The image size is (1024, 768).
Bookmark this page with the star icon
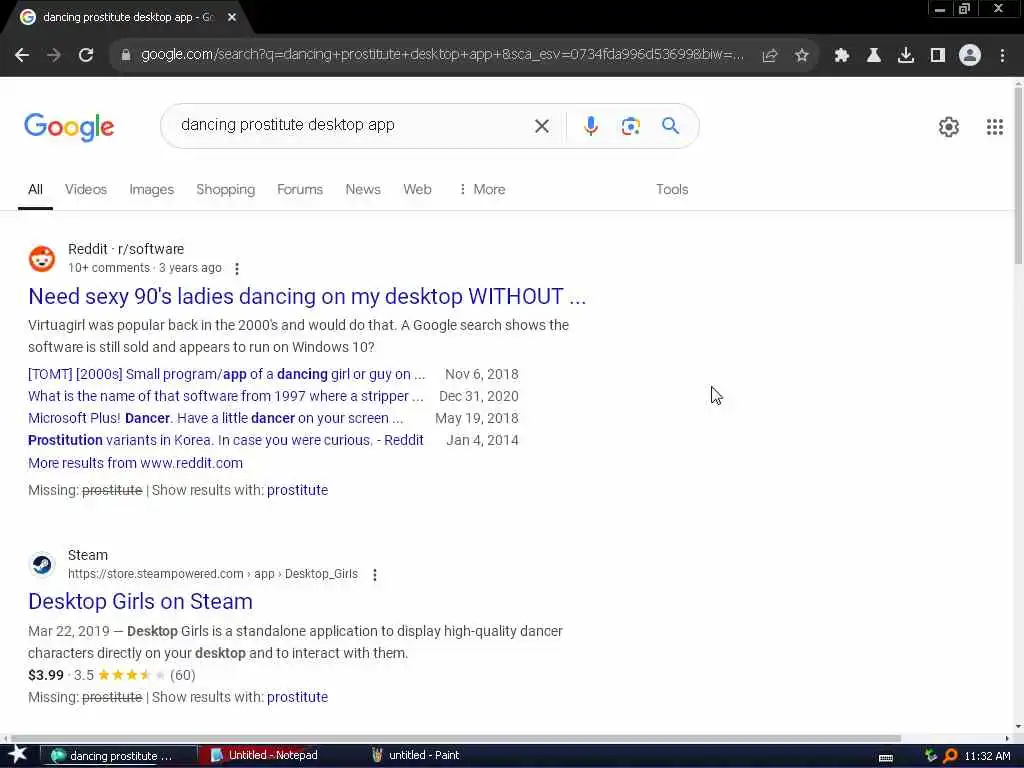point(802,56)
